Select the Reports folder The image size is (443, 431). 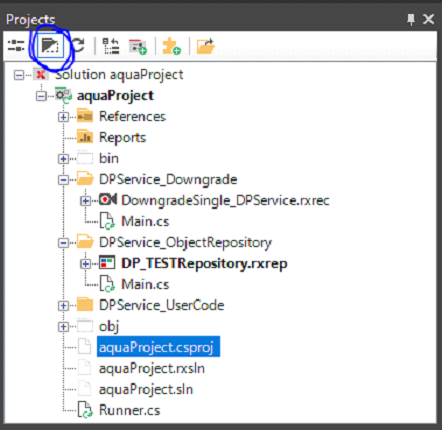pos(122,138)
